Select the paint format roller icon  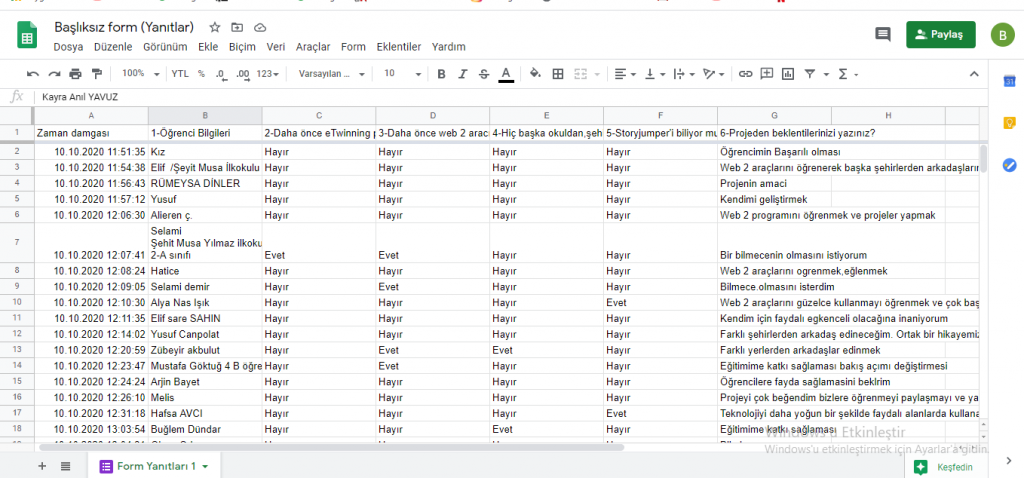coord(96,74)
